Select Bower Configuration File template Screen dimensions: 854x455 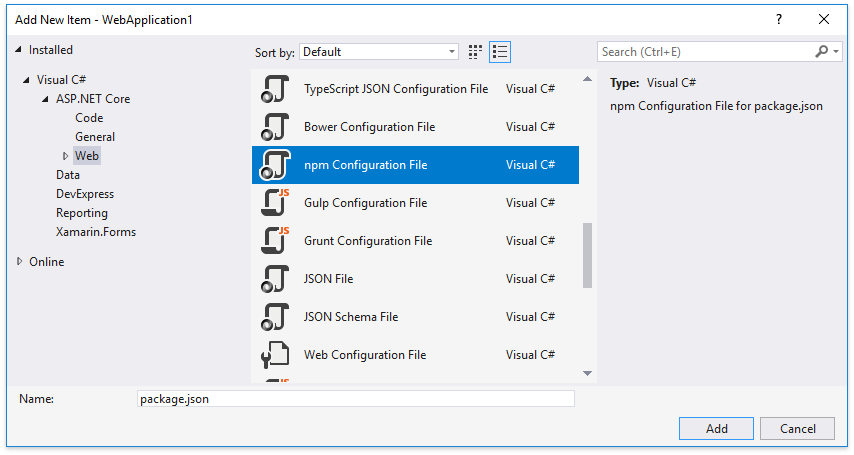pyautogui.click(x=415, y=127)
